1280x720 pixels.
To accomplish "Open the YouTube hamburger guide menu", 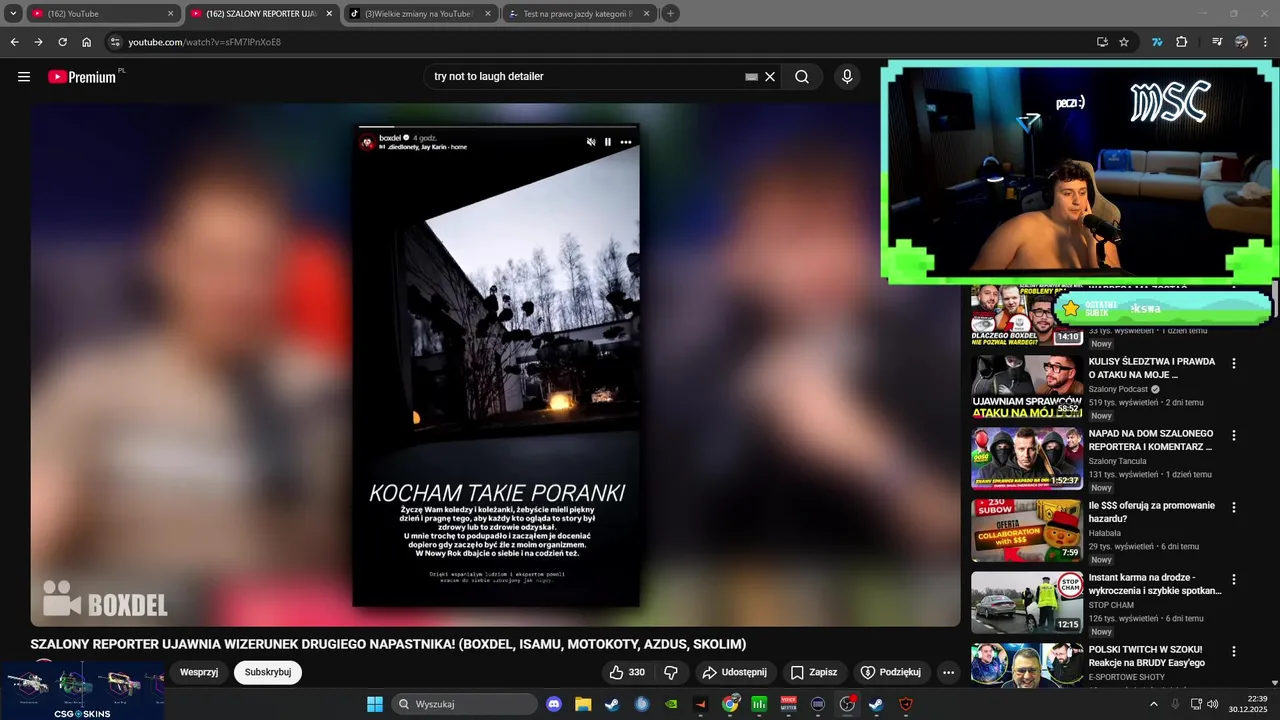I will point(24,77).
